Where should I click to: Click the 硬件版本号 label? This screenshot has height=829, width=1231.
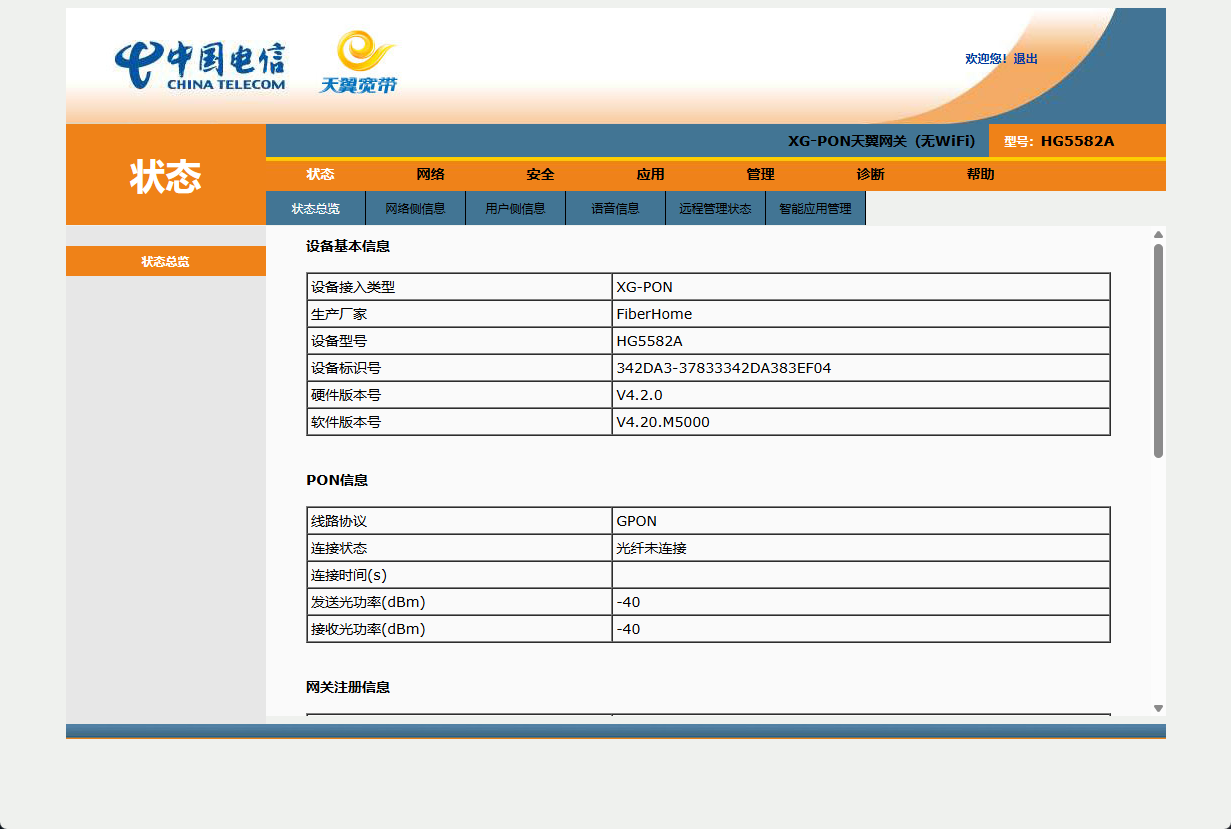[346, 395]
